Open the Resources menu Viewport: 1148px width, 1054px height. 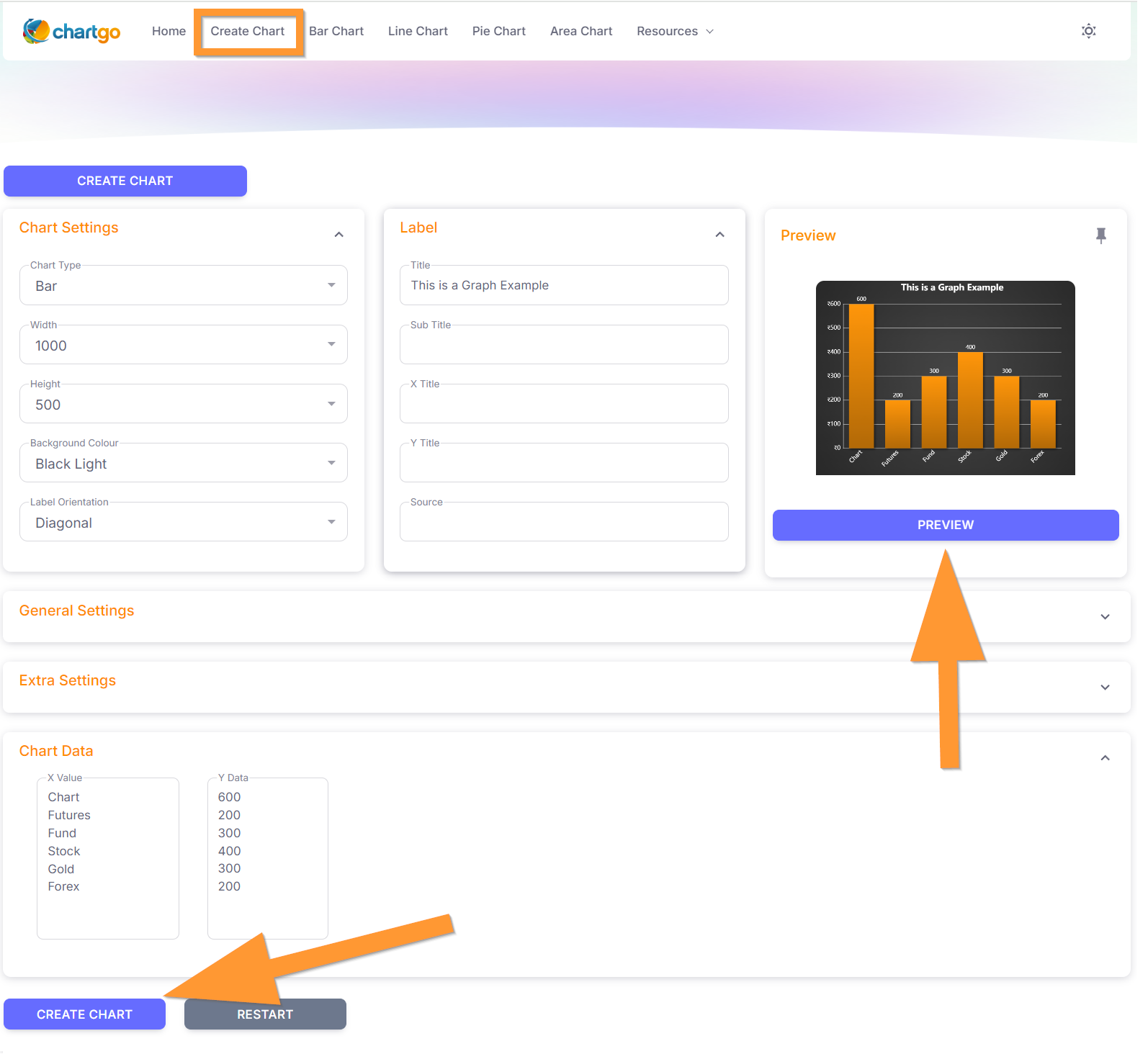674,32
